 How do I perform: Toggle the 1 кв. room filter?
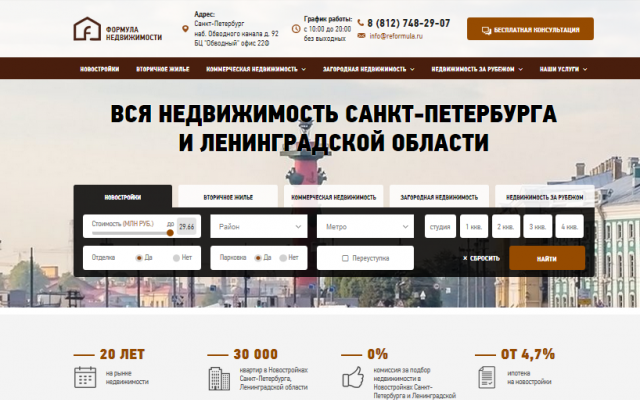pyautogui.click(x=474, y=226)
